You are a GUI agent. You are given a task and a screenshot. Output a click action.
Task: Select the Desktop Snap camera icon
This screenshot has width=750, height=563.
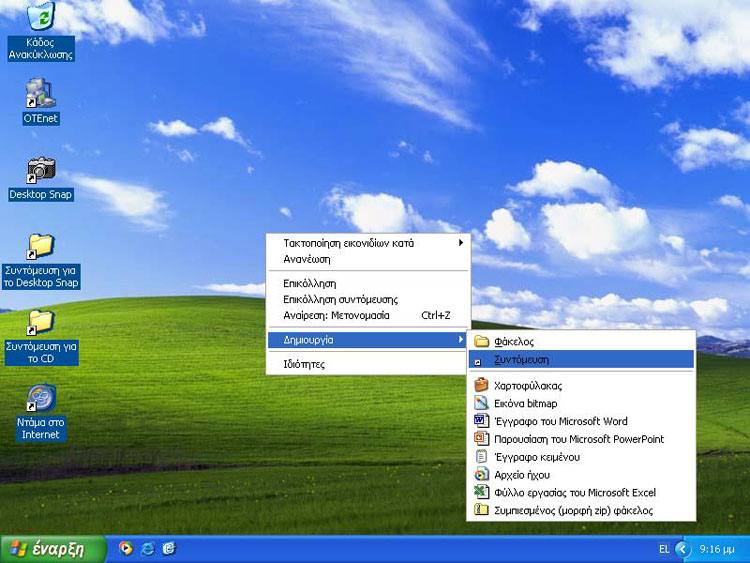pos(41,170)
